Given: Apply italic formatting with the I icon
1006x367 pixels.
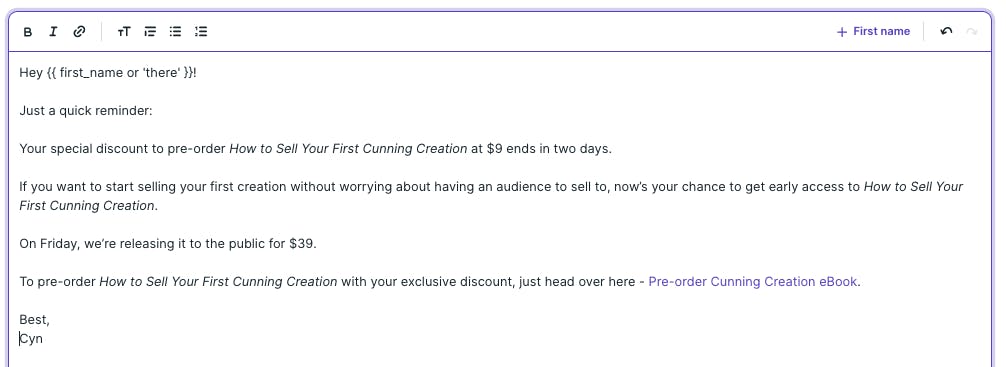Looking at the screenshot, I should 53,31.
